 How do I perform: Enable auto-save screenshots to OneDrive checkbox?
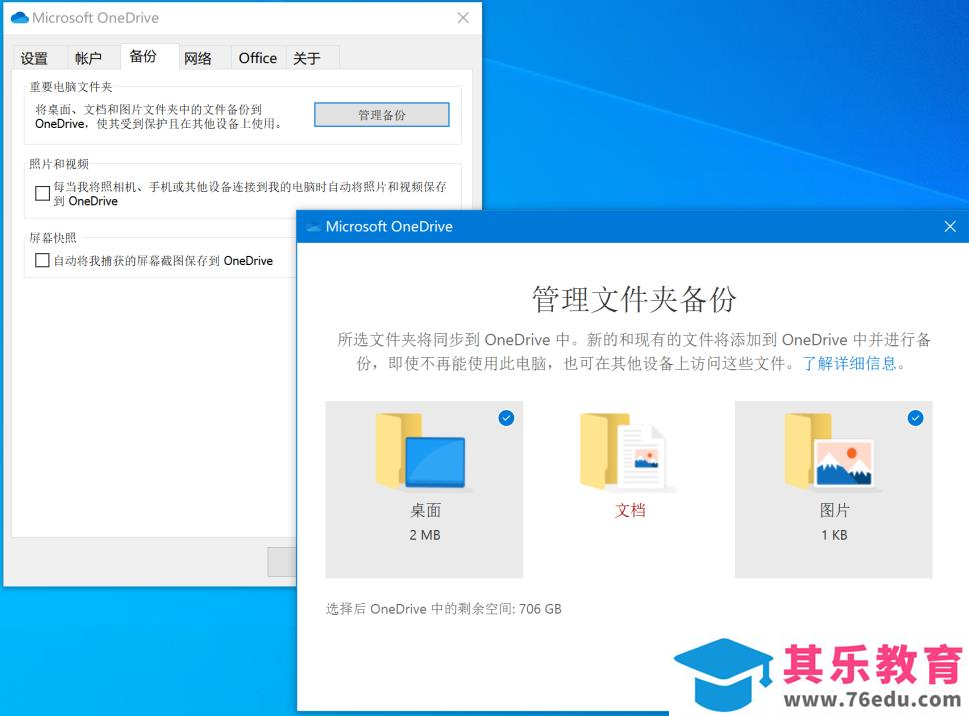coord(43,260)
